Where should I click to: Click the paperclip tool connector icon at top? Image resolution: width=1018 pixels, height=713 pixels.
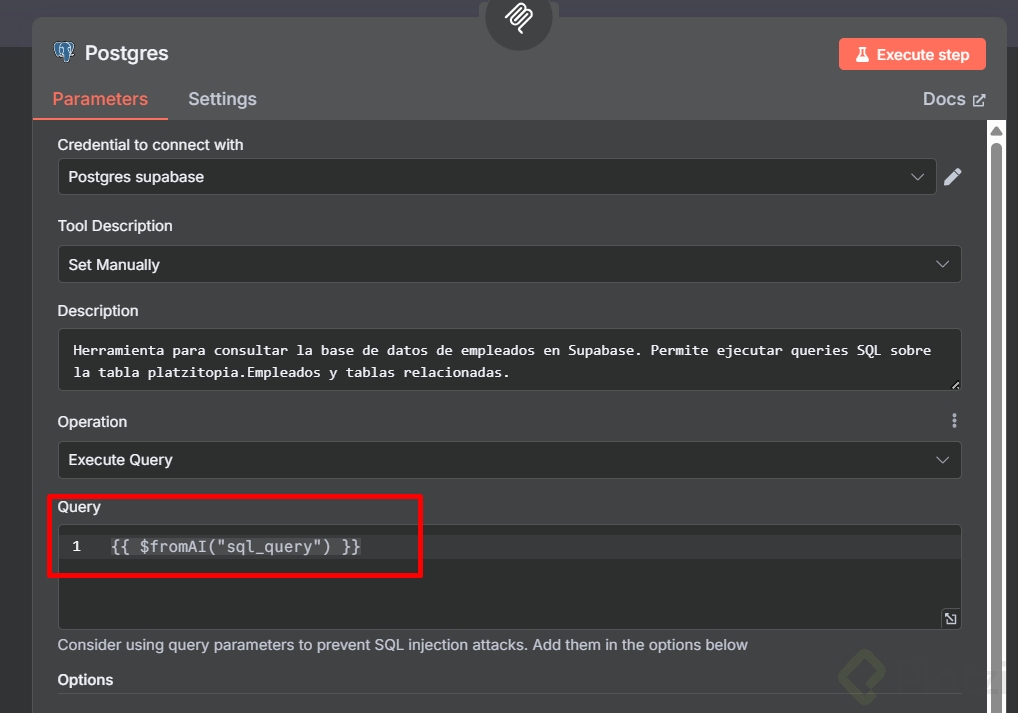pyautogui.click(x=519, y=18)
